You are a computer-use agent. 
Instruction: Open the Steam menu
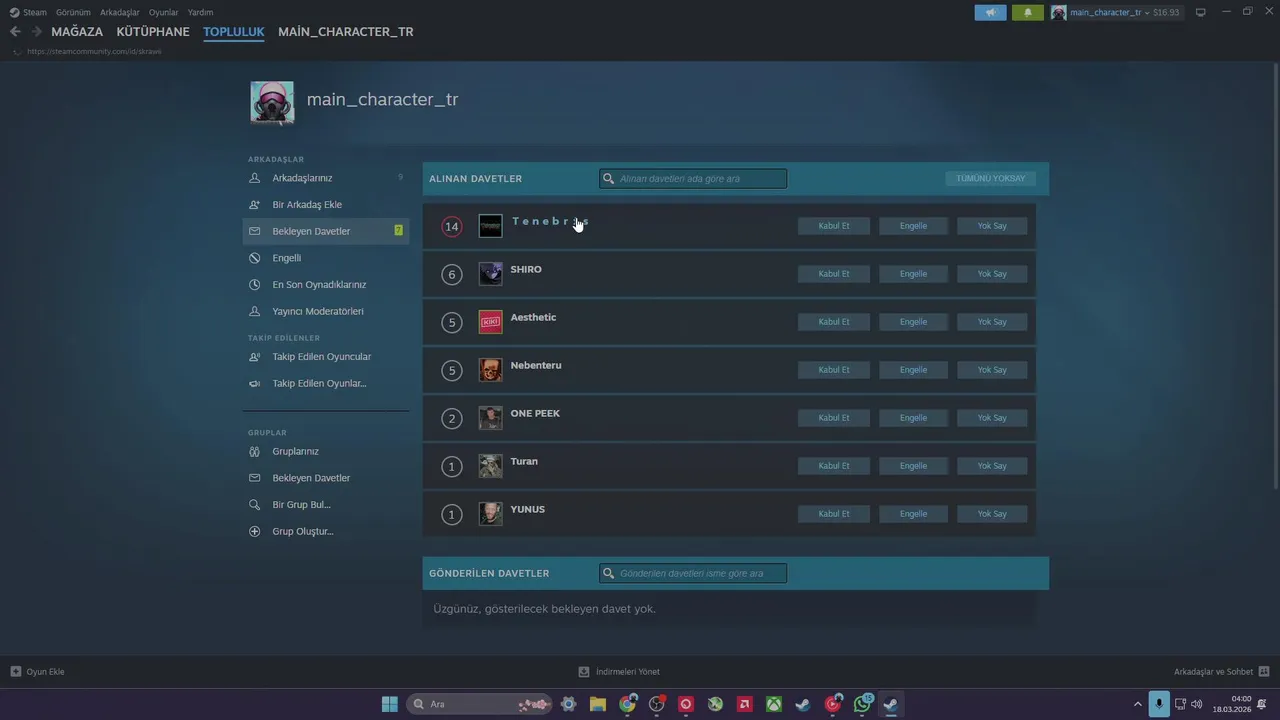pos(28,12)
